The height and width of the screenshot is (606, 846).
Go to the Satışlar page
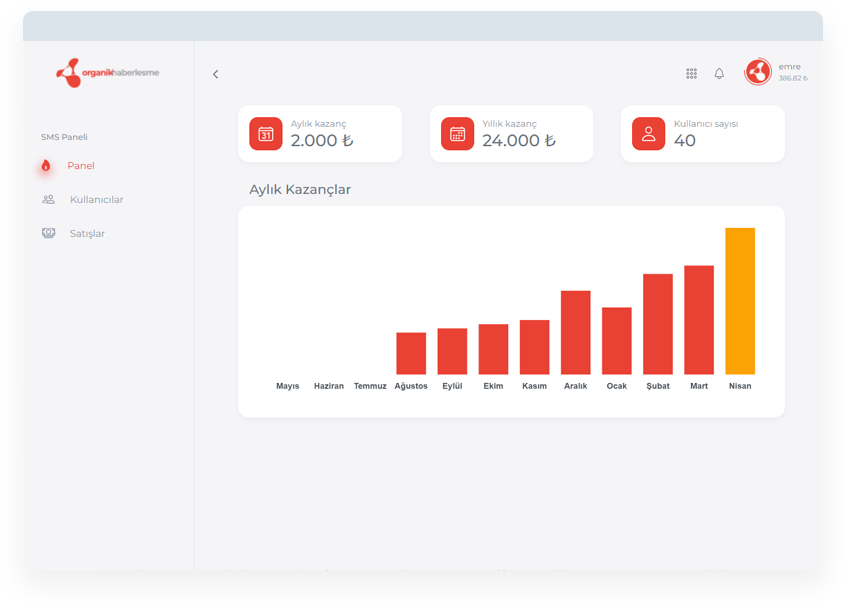(88, 233)
